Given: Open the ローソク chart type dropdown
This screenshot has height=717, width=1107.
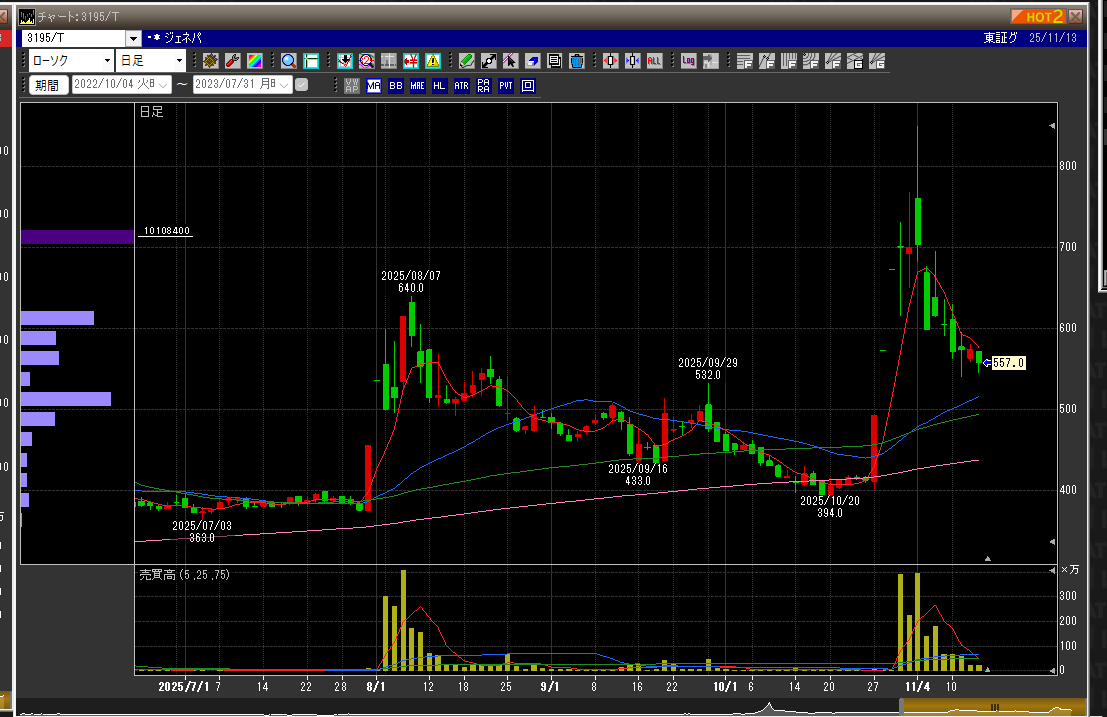Looking at the screenshot, I should pyautogui.click(x=107, y=61).
